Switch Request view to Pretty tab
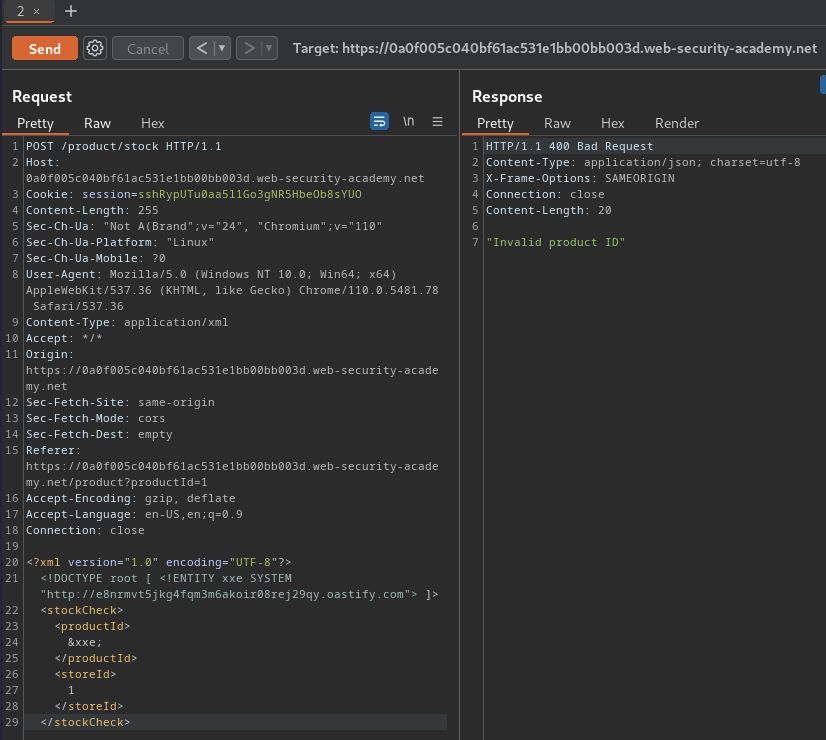This screenshot has width=826, height=740. pos(35,123)
